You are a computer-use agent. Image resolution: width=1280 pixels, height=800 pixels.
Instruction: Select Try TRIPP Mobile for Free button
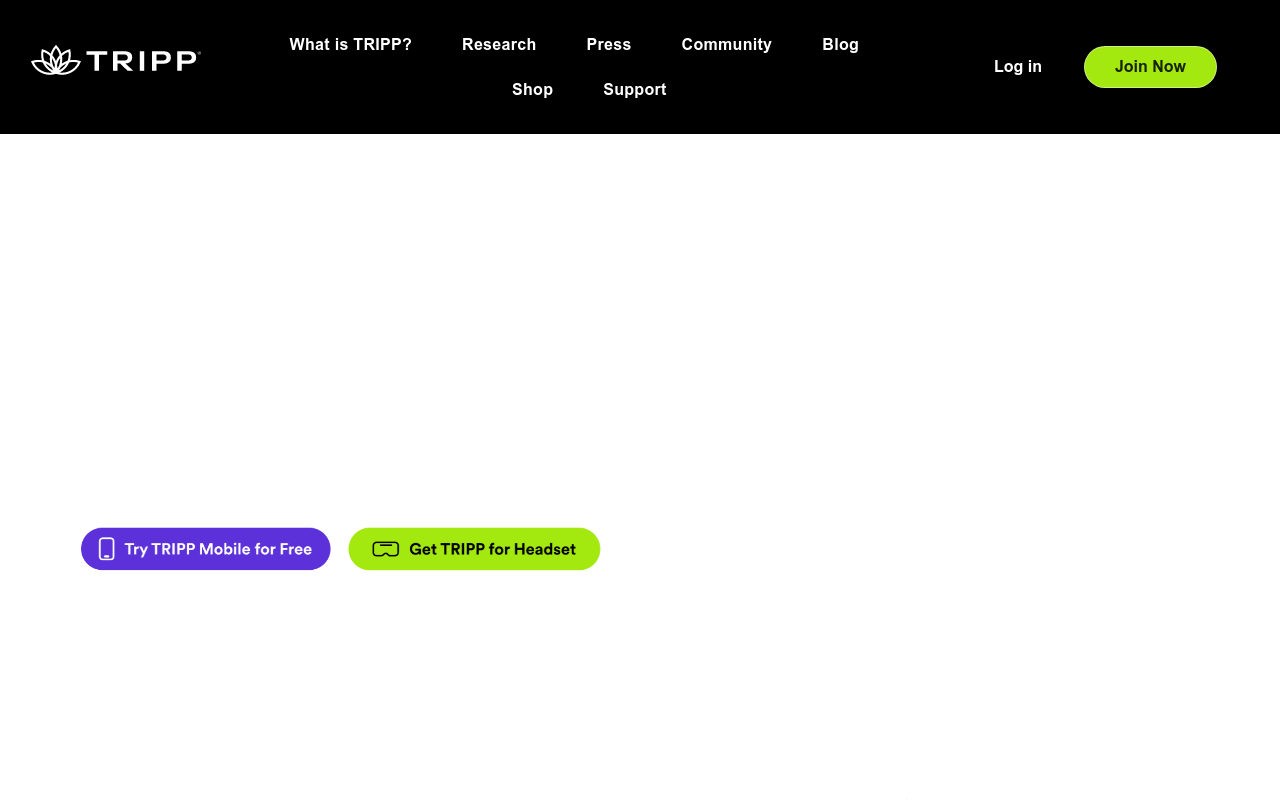(x=206, y=549)
